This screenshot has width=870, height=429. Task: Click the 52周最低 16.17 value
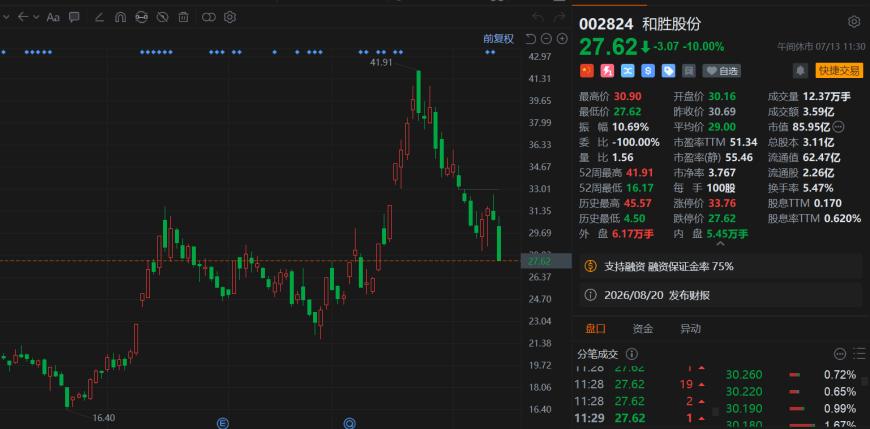point(640,188)
